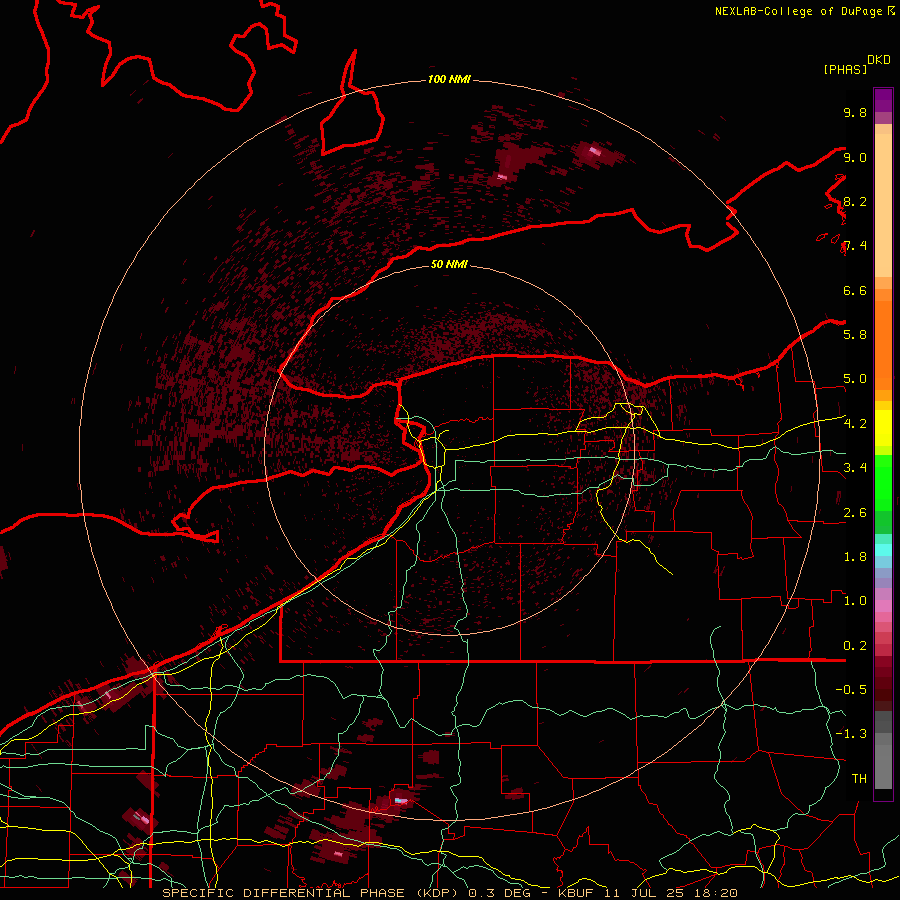Viewport: 900px width, 900px height.
Task: Click the -0.5 color scale value
Action: pyautogui.click(x=851, y=689)
